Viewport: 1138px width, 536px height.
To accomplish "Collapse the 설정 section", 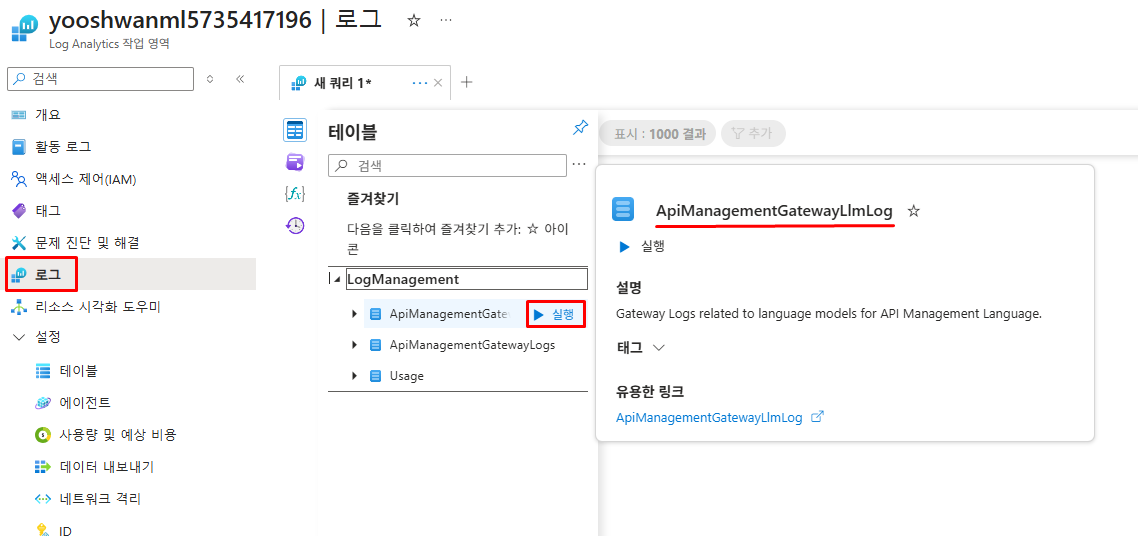I will pyautogui.click(x=19, y=337).
